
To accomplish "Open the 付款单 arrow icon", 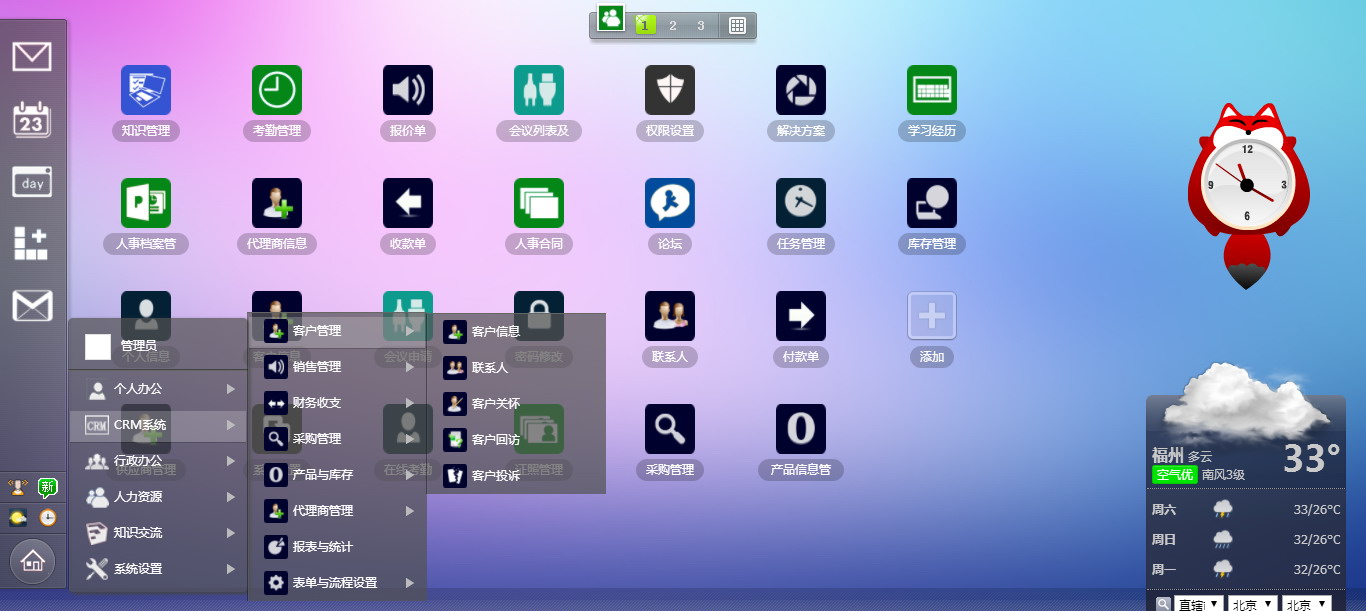I will click(x=801, y=317).
